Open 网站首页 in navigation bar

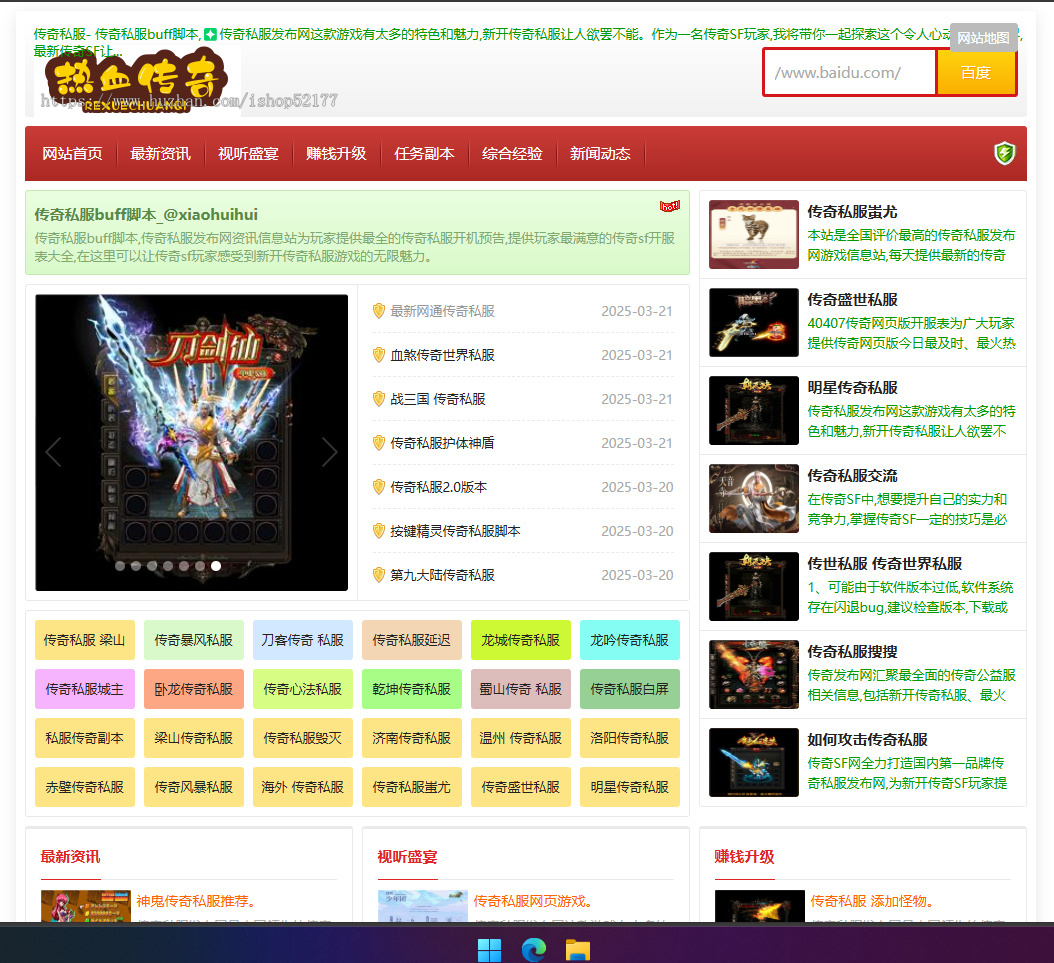(72, 154)
